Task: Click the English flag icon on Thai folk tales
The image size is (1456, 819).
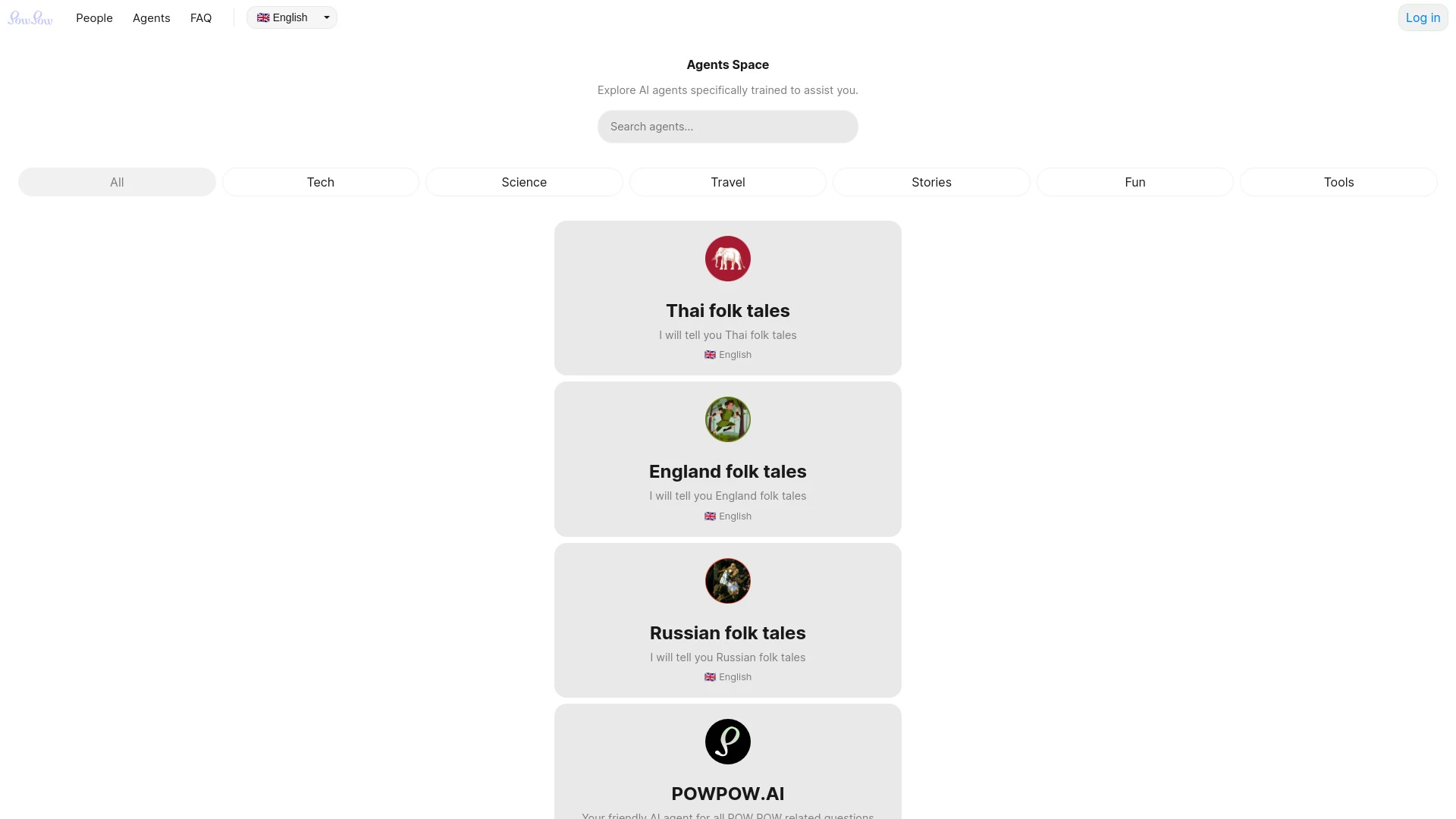Action: tap(710, 355)
